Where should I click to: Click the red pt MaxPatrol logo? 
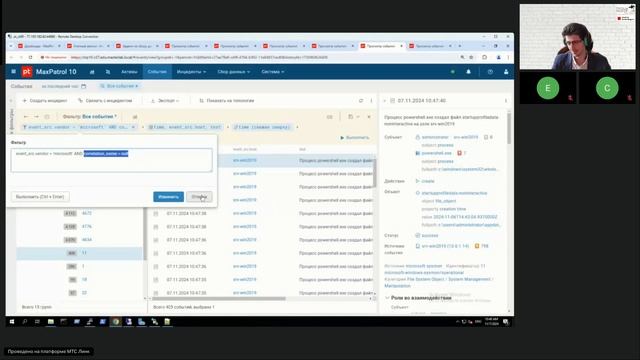pyautogui.click(x=27, y=72)
